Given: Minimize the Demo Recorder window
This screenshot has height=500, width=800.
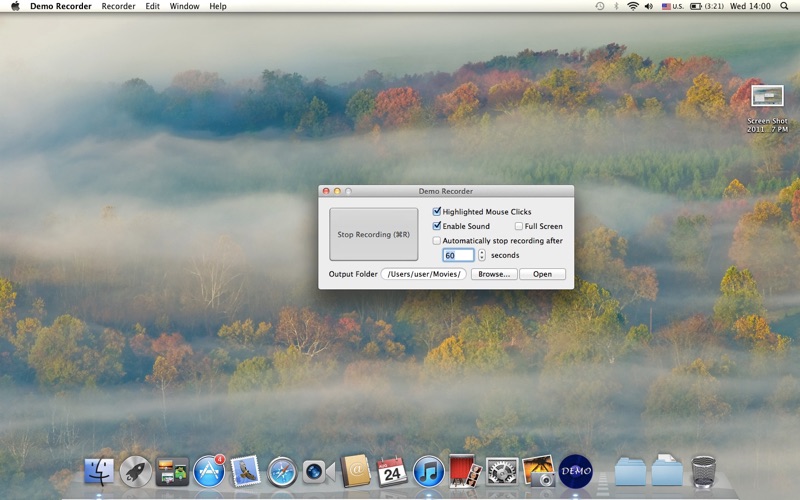Looking at the screenshot, I should [x=337, y=191].
